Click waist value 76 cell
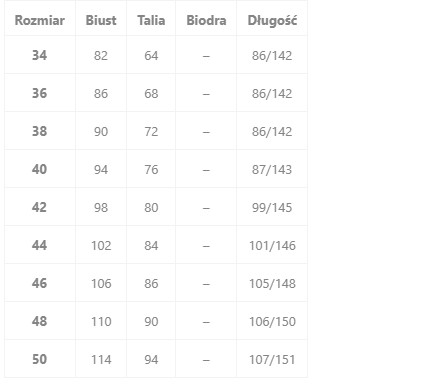 click(151, 170)
